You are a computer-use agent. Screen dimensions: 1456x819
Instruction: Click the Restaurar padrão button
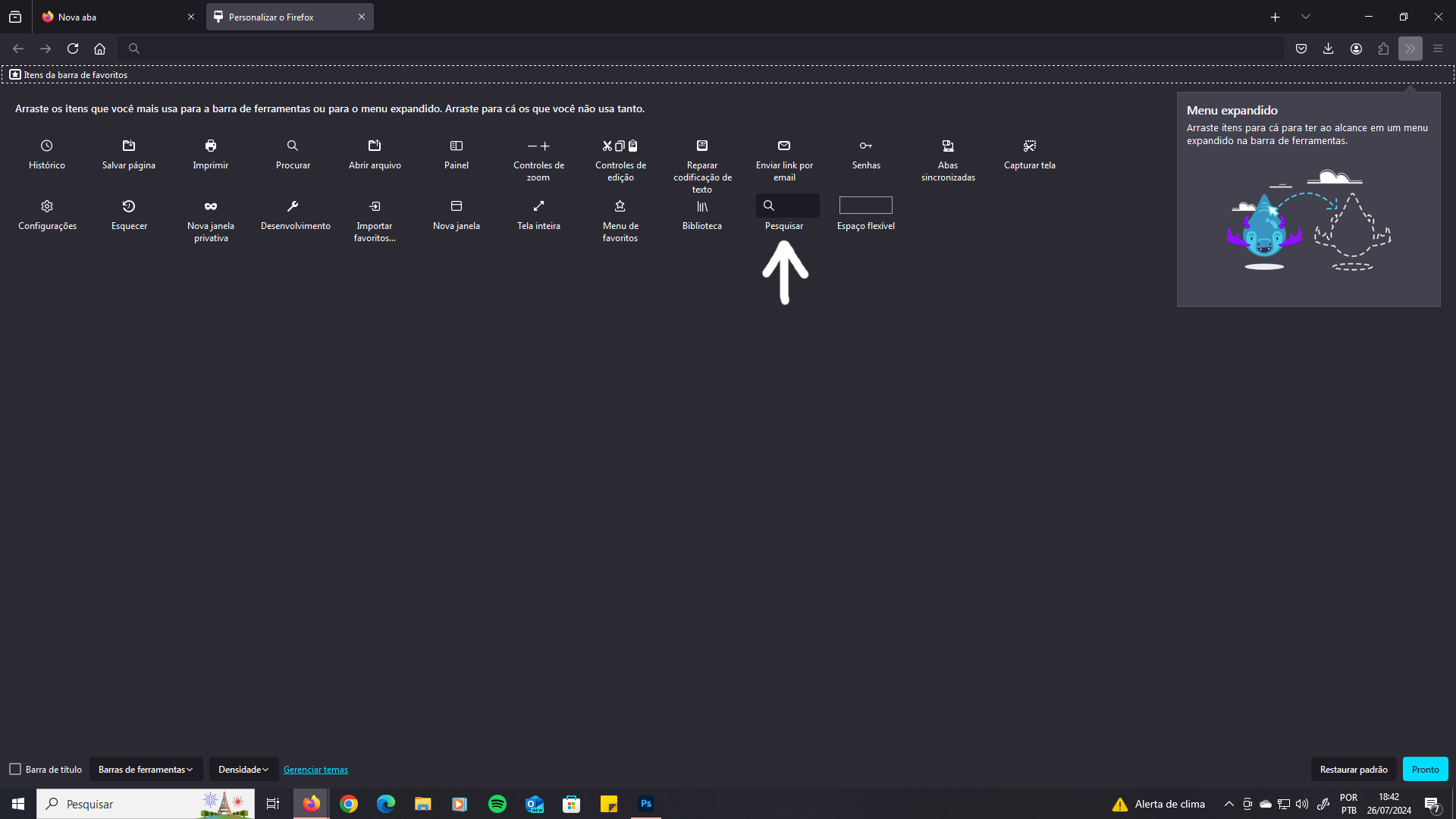click(1354, 769)
